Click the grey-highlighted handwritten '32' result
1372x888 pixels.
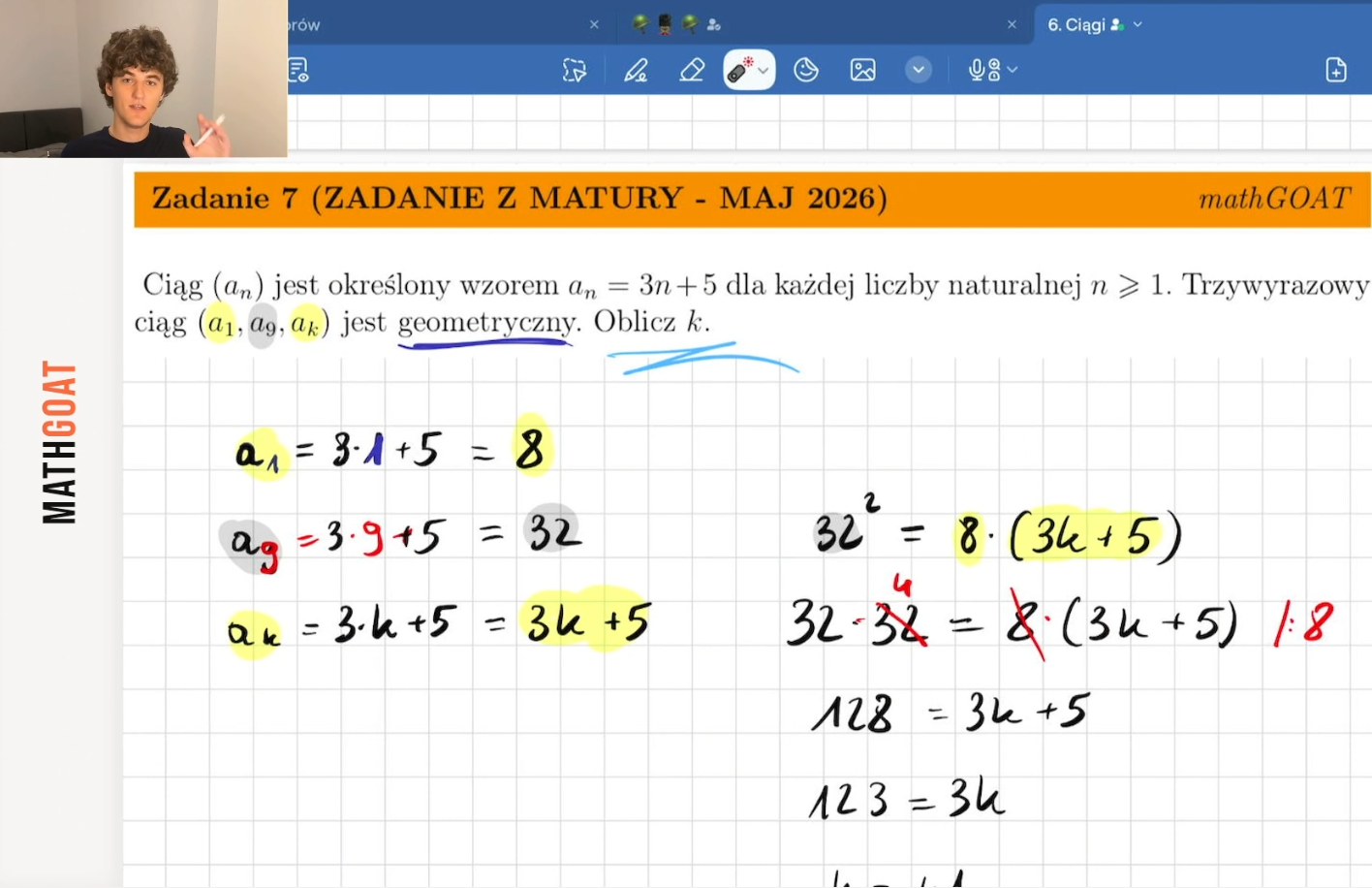553,531
